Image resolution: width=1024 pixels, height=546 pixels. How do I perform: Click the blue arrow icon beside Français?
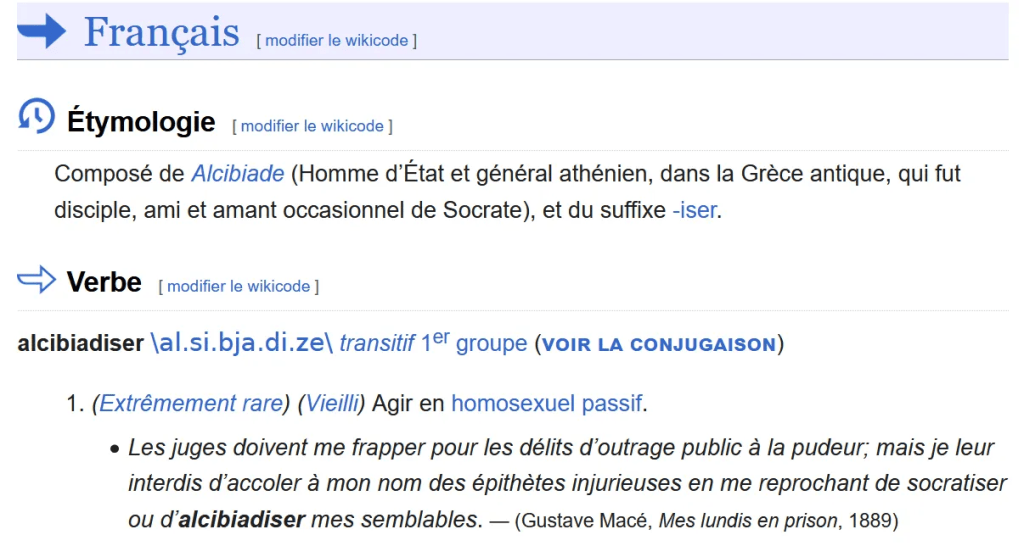point(42,31)
